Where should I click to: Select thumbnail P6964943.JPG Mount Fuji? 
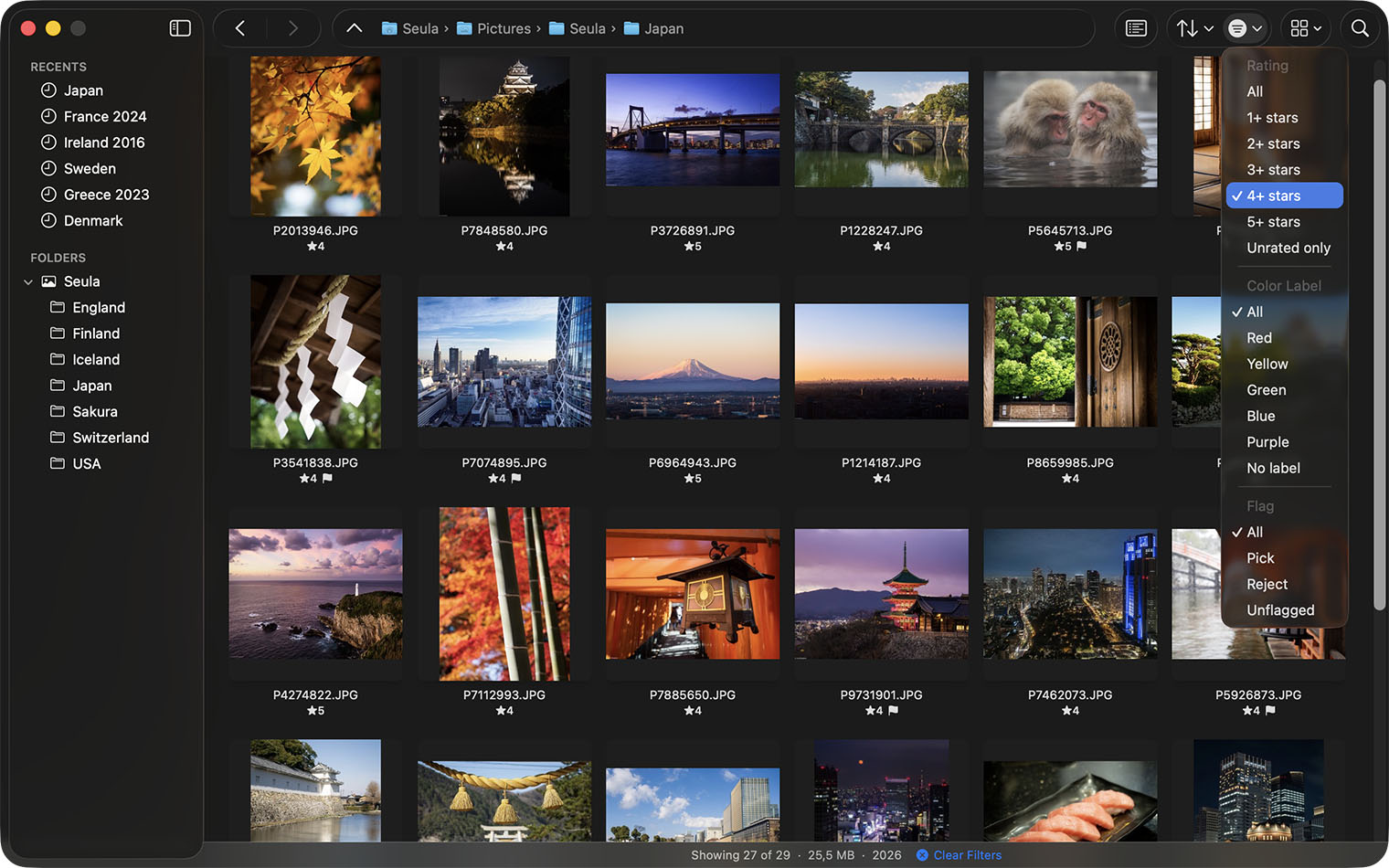click(693, 362)
